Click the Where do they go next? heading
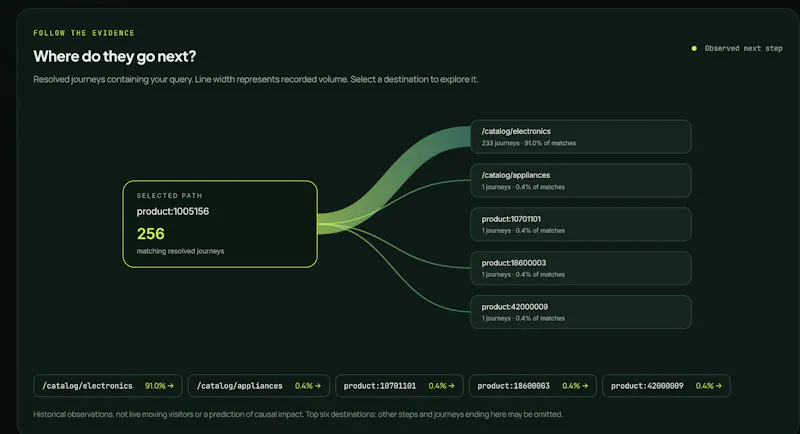 click(115, 56)
